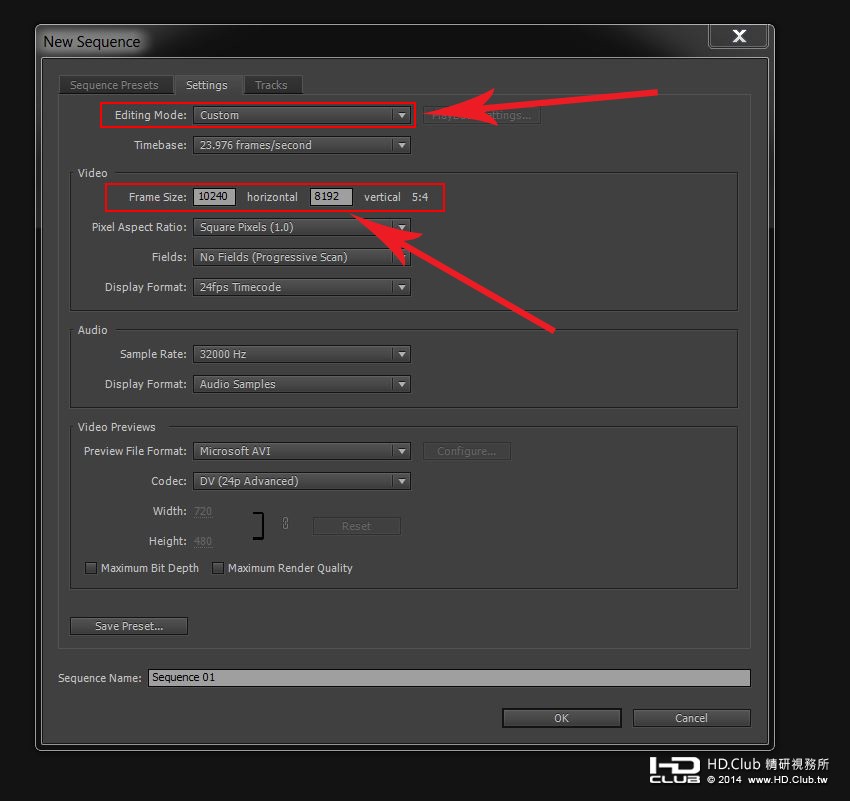The height and width of the screenshot is (801, 850).
Task: Click the Sequence Name text field
Action: [449, 678]
